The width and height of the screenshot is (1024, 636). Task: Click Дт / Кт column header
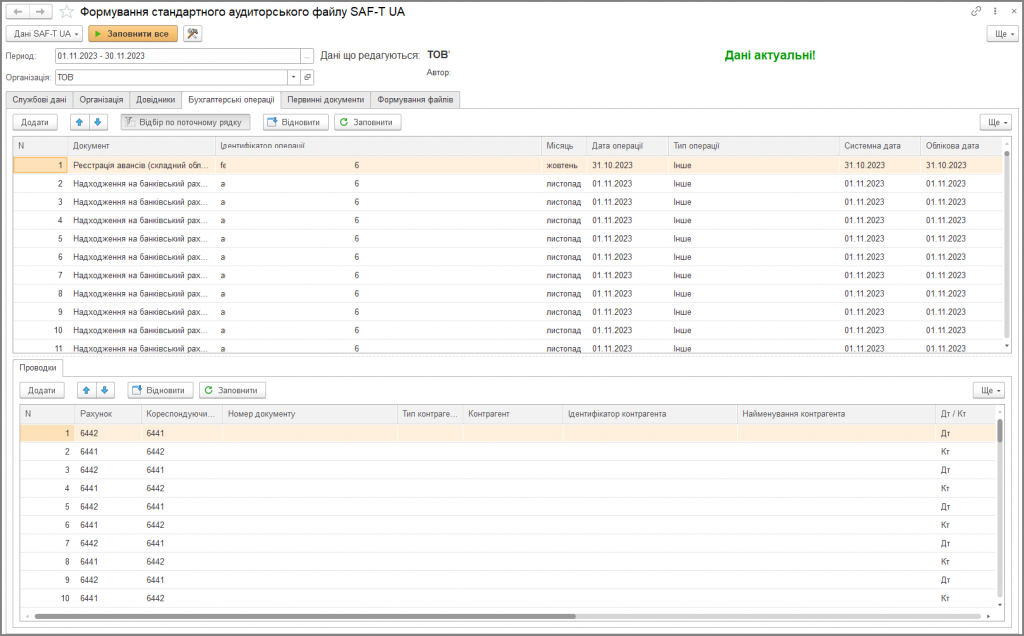[x=965, y=414]
